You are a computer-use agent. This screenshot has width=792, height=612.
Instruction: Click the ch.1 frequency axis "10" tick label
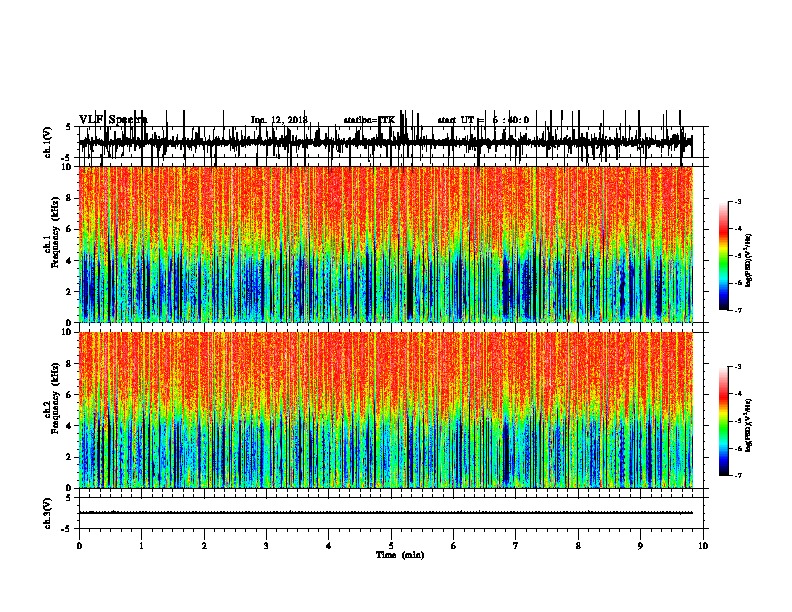tap(68, 167)
